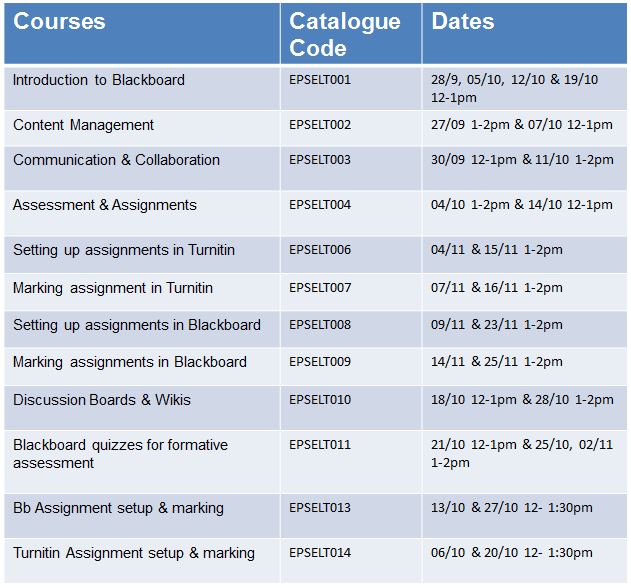Click the Catalogue Code column header
Image resolution: width=631 pixels, height=588 pixels.
[x=351, y=33]
